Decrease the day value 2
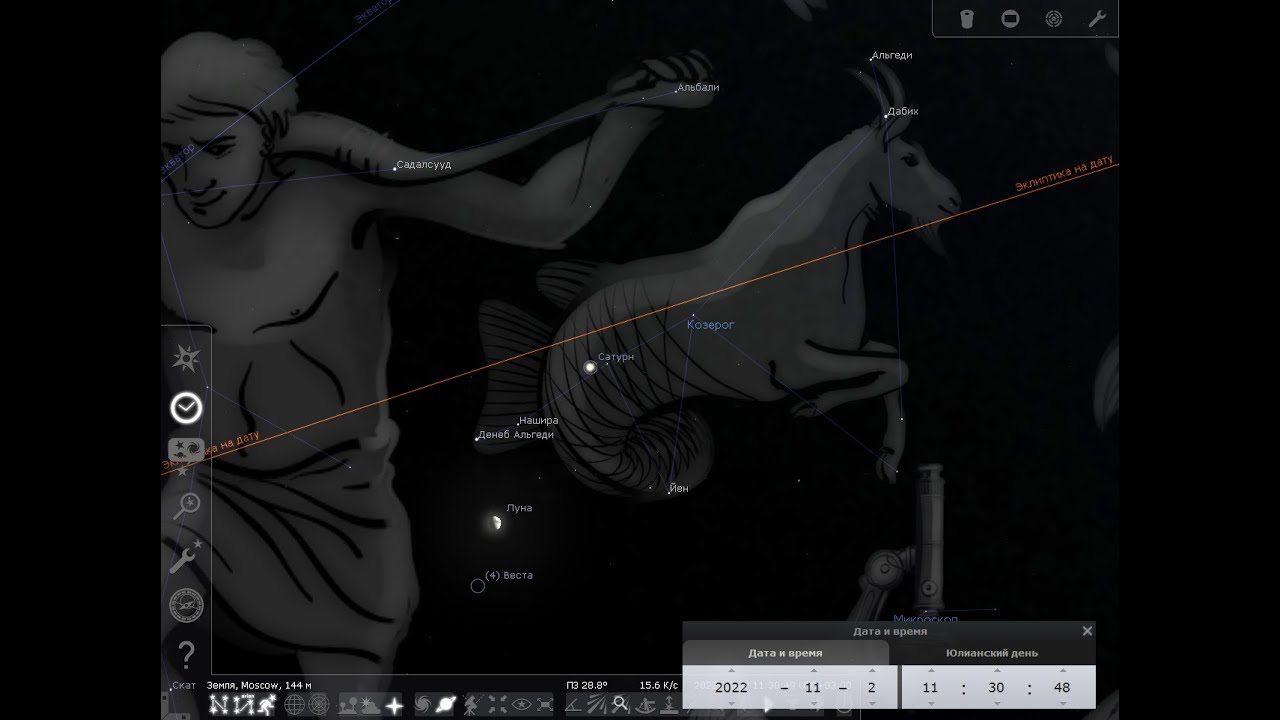Screen dimensions: 1280x720 tap(872, 704)
